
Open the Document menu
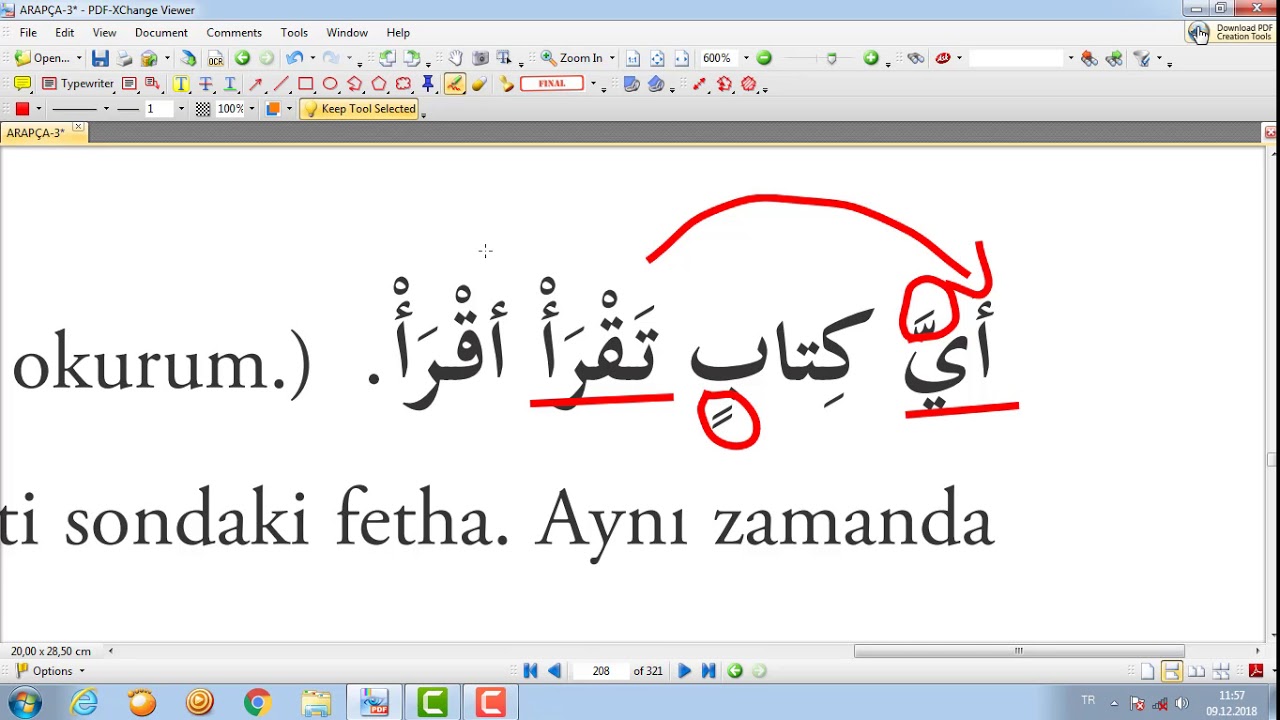[x=161, y=32]
